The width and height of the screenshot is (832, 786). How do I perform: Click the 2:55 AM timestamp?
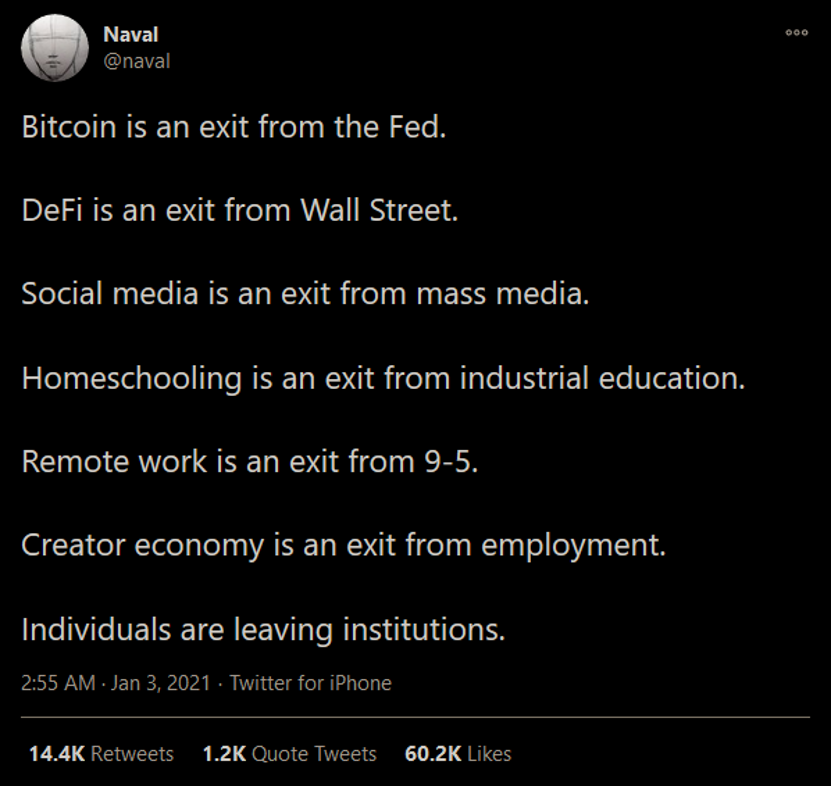click(x=58, y=683)
